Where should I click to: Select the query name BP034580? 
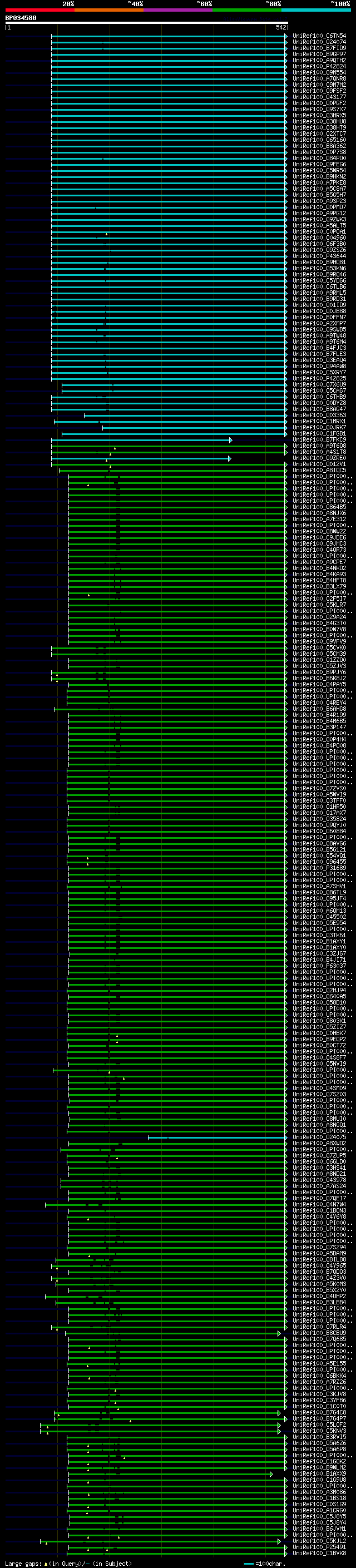21,18
